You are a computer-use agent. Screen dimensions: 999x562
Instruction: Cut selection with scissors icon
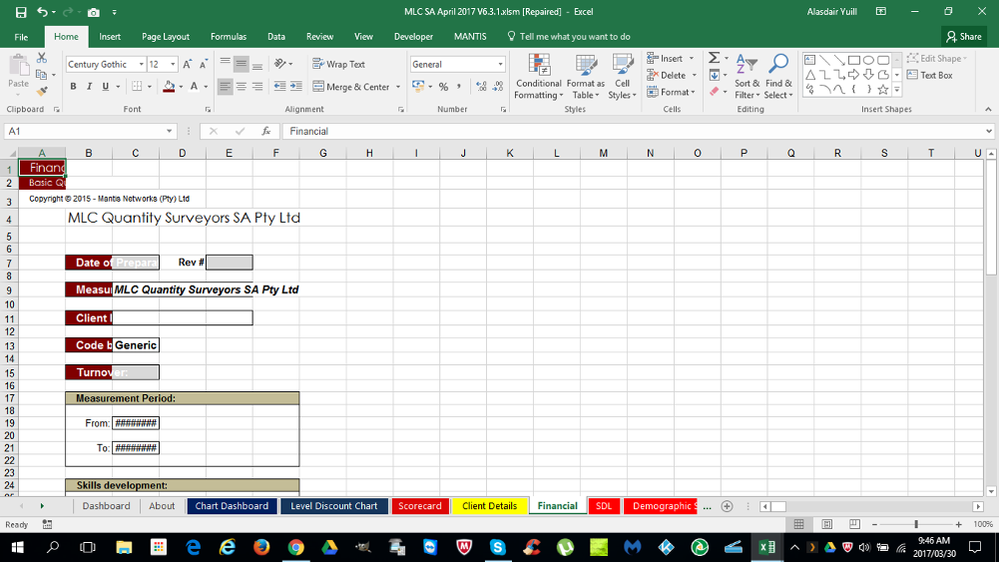41,58
